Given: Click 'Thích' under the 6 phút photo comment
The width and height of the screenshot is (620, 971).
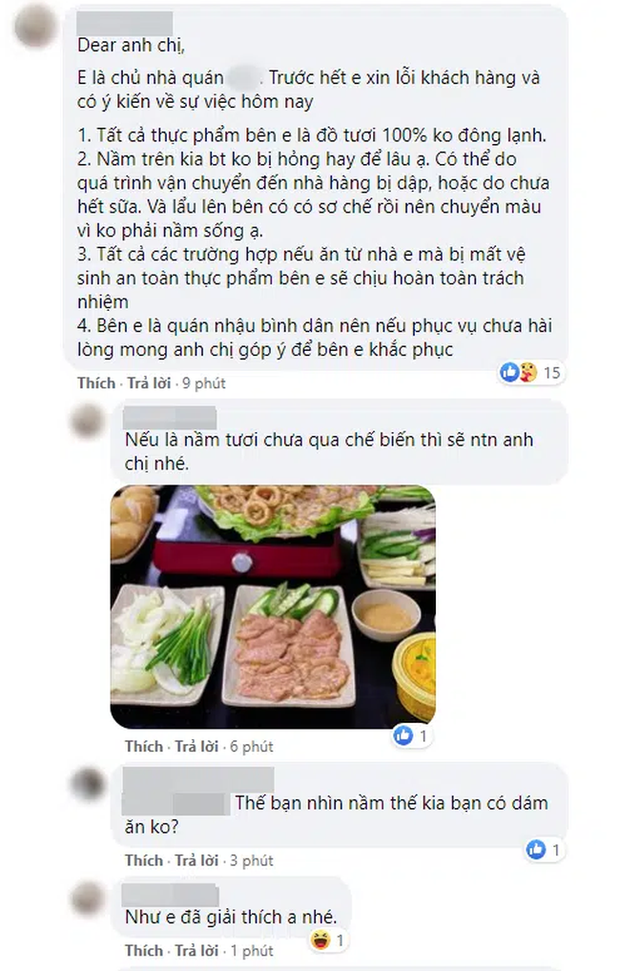Looking at the screenshot, I should point(144,746).
